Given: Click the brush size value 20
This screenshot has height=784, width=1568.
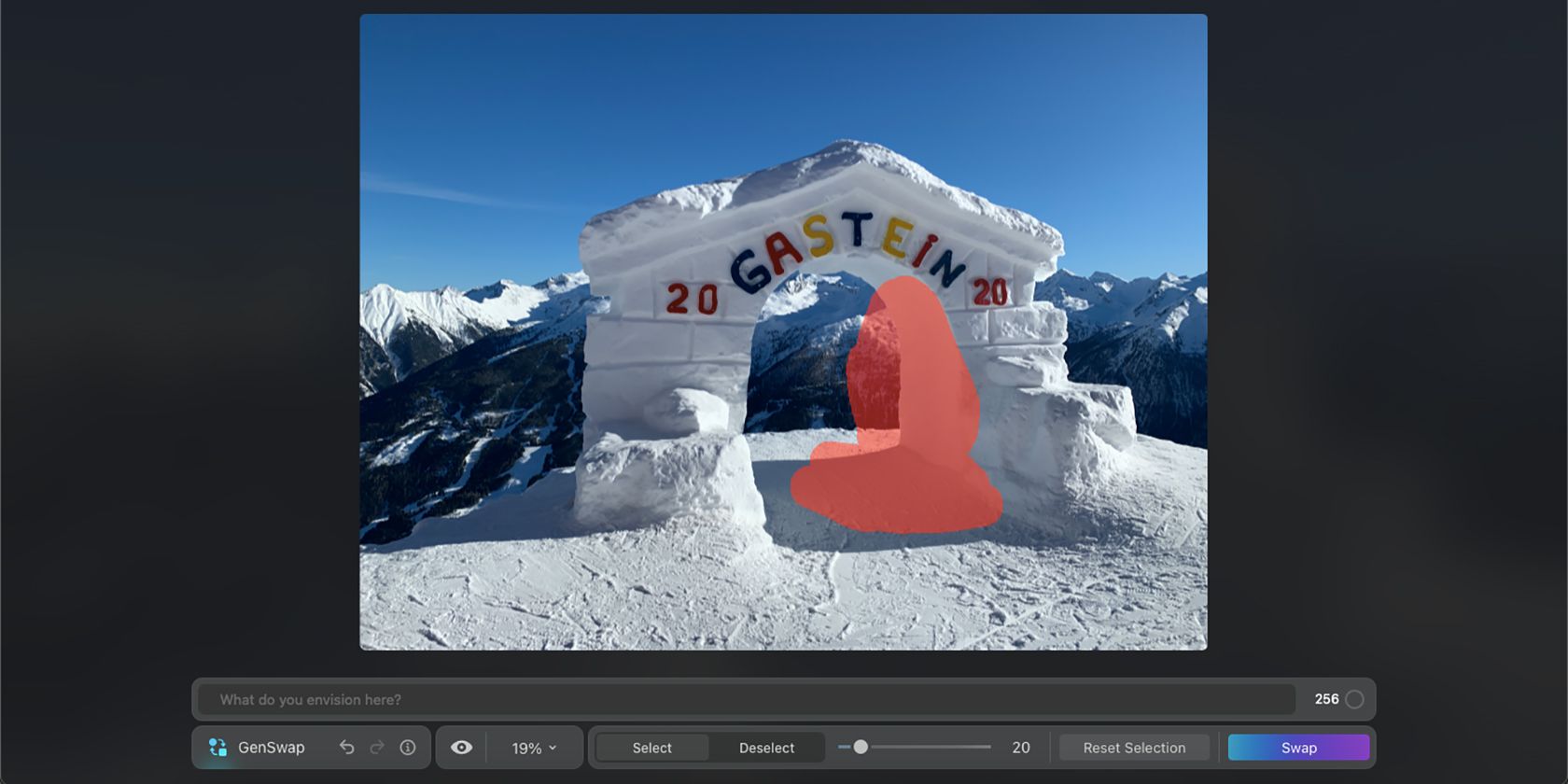Looking at the screenshot, I should point(1020,748).
